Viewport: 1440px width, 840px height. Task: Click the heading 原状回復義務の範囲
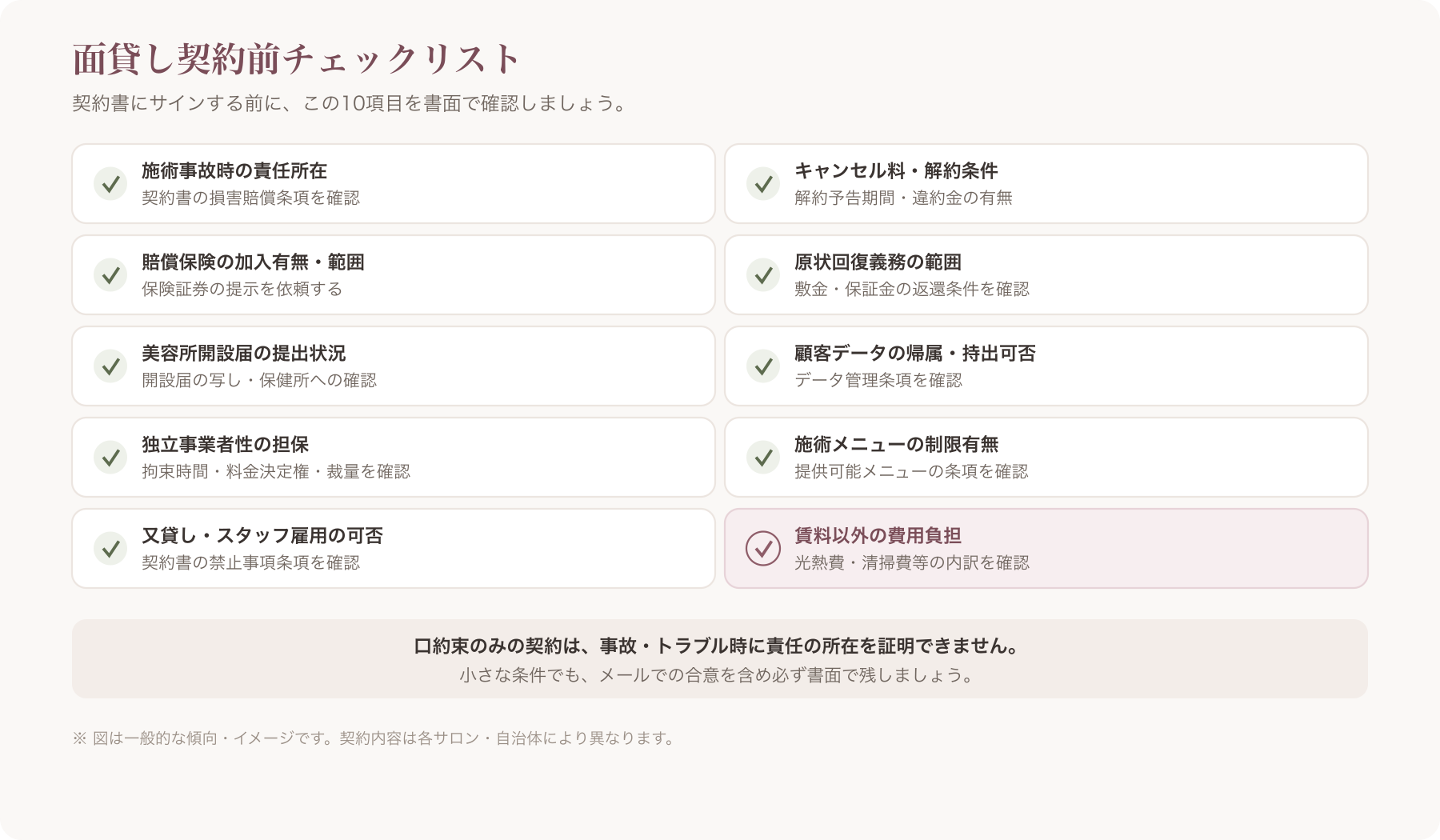(878, 262)
